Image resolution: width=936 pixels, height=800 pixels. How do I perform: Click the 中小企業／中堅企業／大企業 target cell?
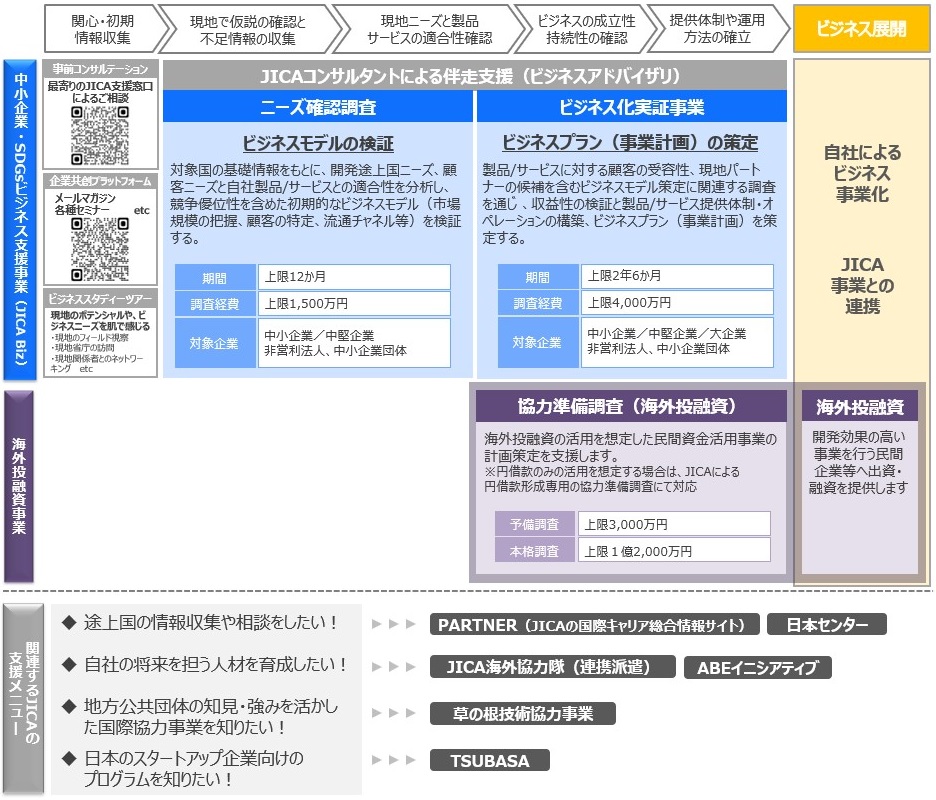point(677,341)
